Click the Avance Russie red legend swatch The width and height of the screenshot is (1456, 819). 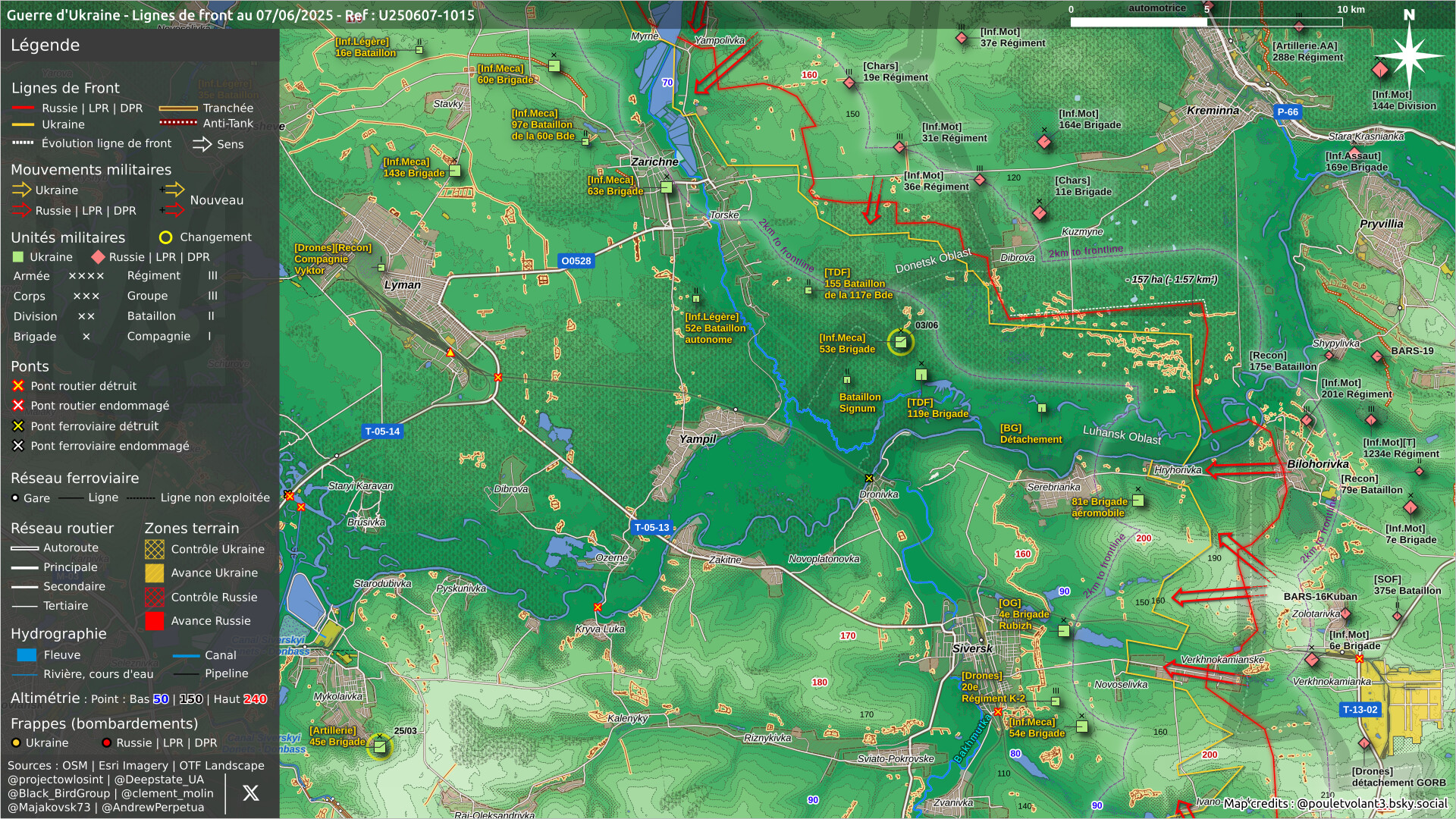click(x=154, y=621)
